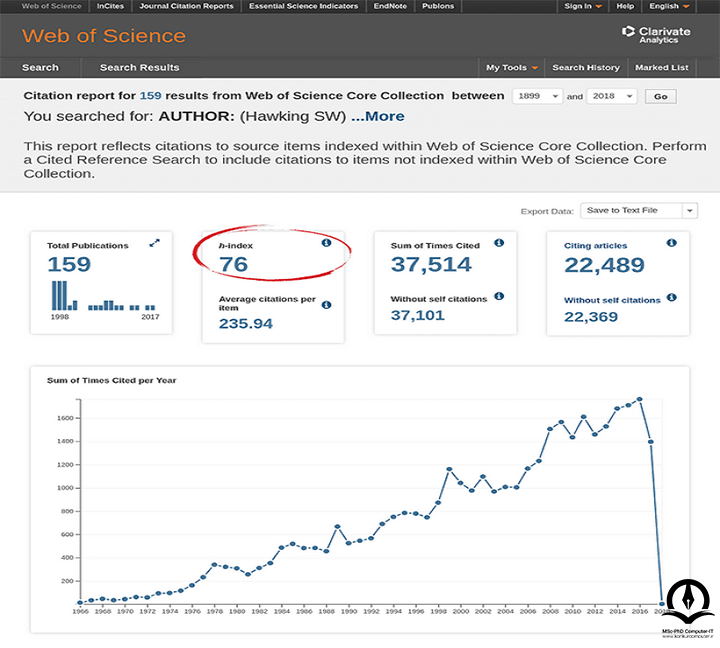Click the 22,489 citing articles value
The image size is (720, 648).
tap(604, 265)
